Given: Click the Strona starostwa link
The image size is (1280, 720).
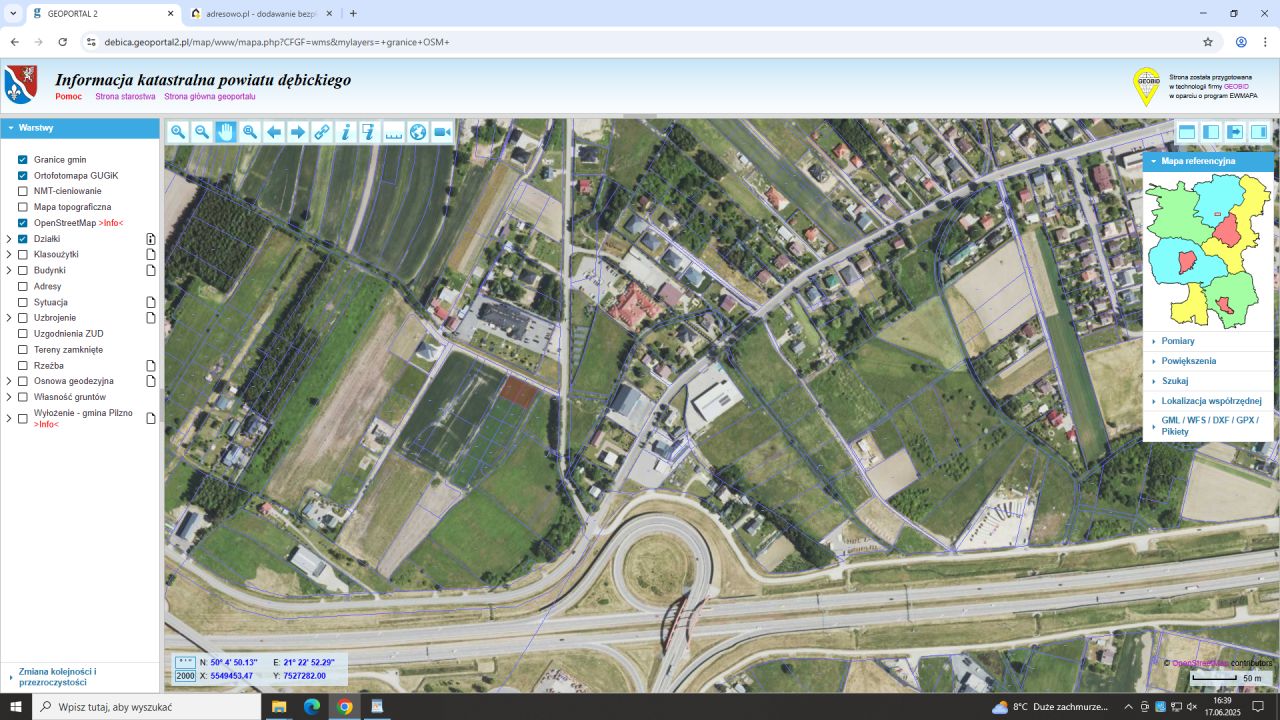Looking at the screenshot, I should pyautogui.click(x=125, y=97).
